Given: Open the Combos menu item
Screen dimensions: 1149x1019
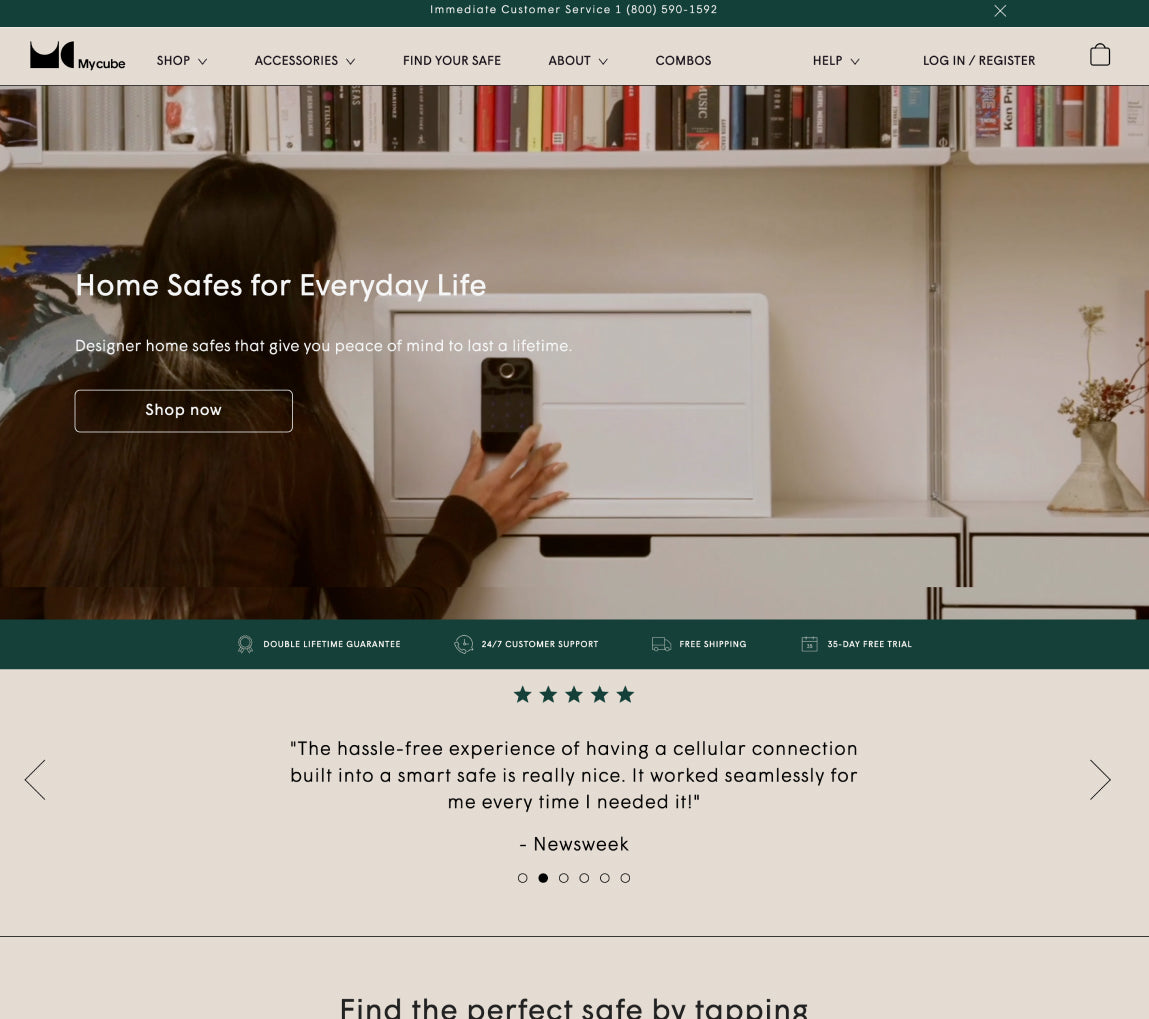Looking at the screenshot, I should pyautogui.click(x=683, y=61).
